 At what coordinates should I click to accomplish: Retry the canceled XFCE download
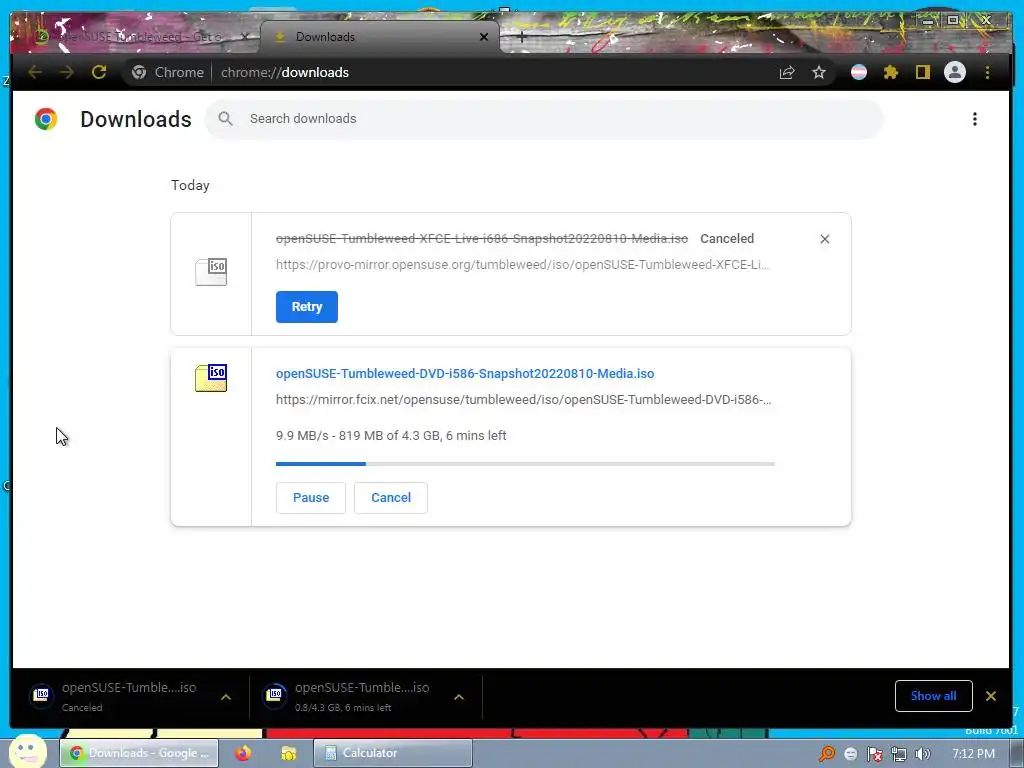pos(307,307)
